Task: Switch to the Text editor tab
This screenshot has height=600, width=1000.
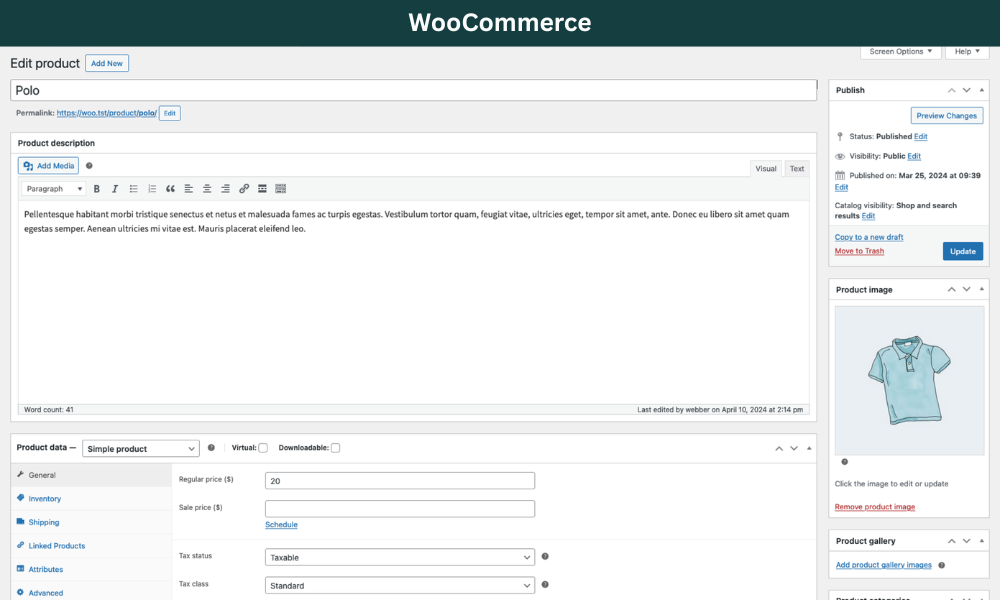Action: coord(796,169)
